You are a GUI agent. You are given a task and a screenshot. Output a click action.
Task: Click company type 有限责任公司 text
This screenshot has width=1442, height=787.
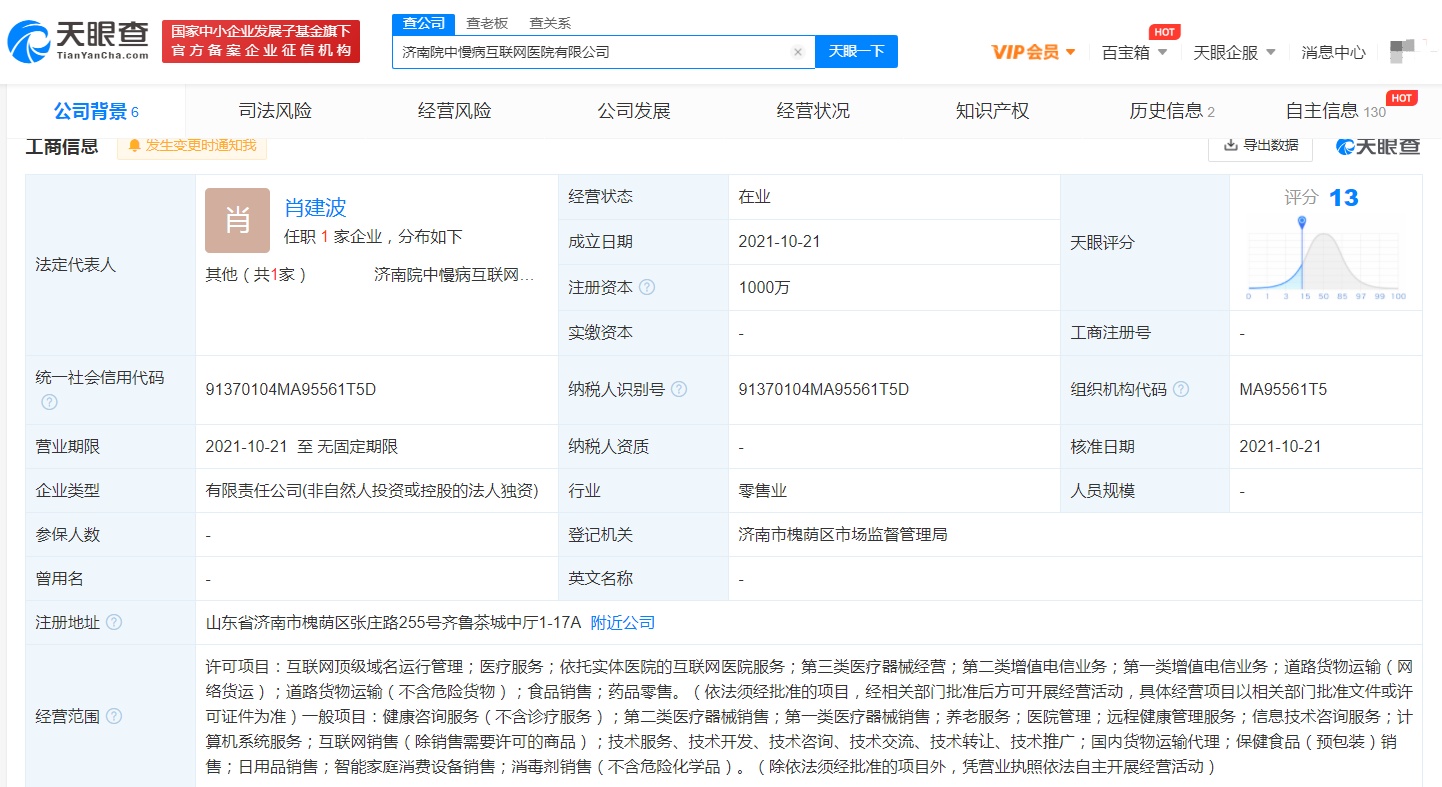[372, 491]
